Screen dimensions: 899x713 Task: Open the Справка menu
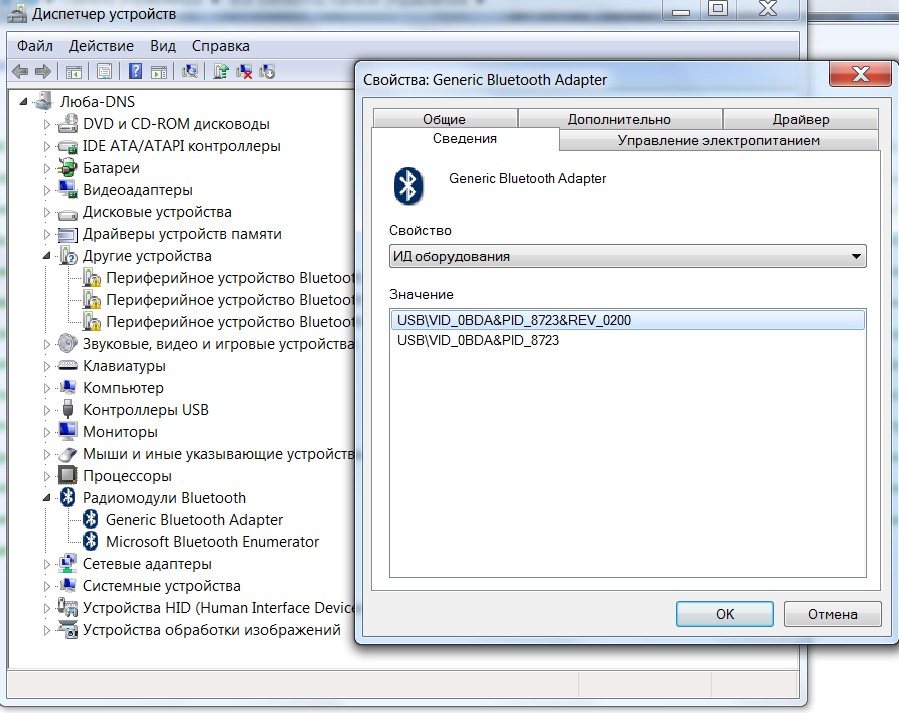[221, 46]
